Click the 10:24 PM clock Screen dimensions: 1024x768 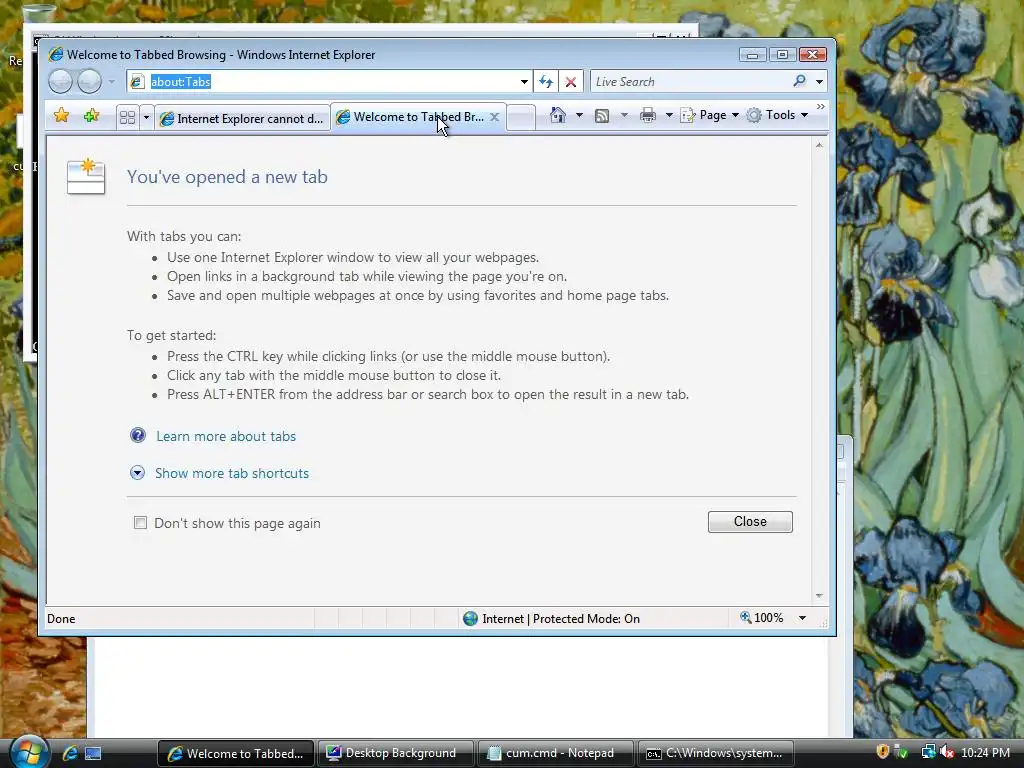(x=985, y=753)
